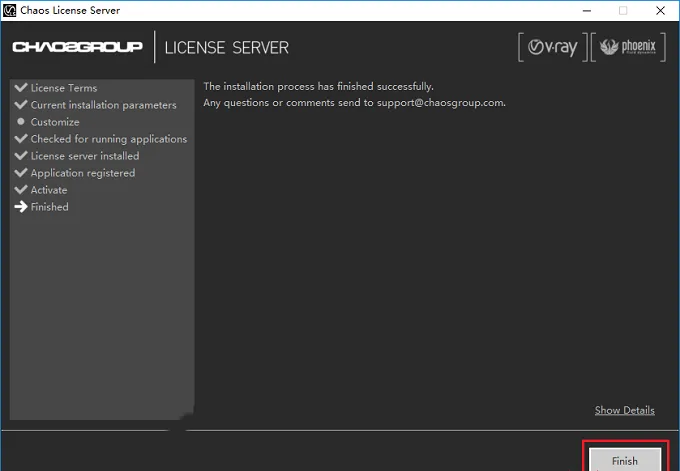The width and height of the screenshot is (680, 471).
Task: Select Application registered step
Action: tap(75, 173)
